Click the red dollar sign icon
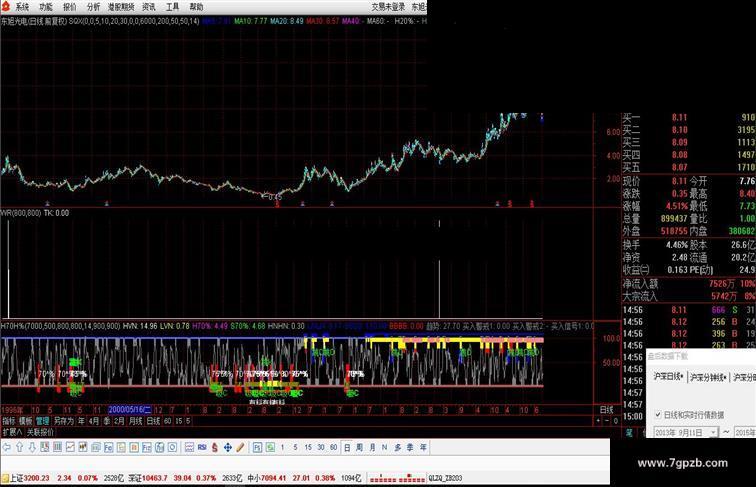The image size is (756, 487). [215, 447]
